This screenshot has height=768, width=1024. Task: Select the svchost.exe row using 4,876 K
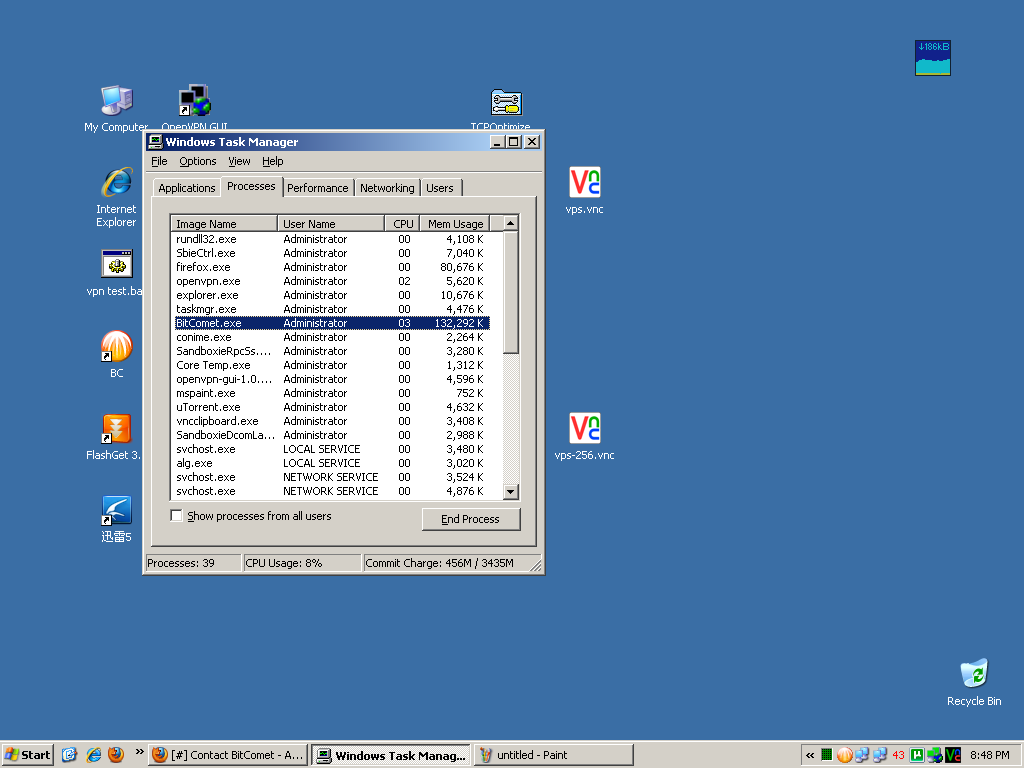tap(332, 491)
